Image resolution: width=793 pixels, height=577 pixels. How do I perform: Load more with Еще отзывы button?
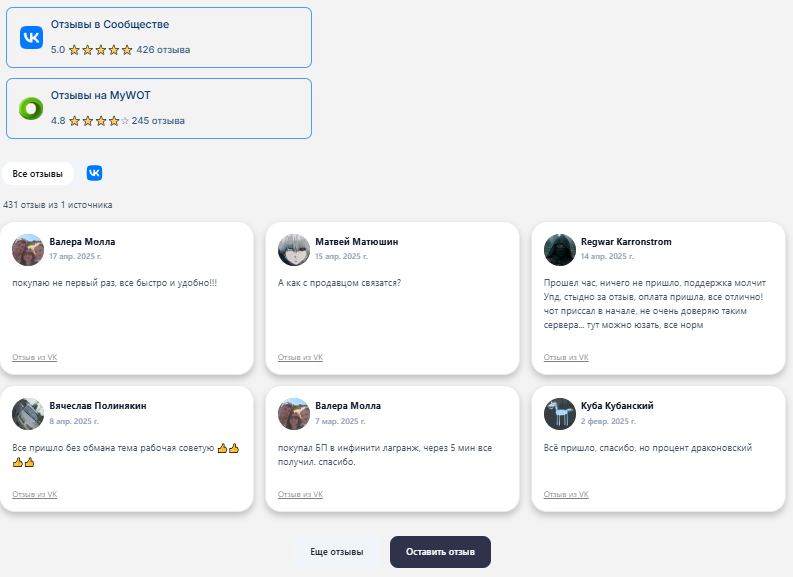(x=337, y=552)
